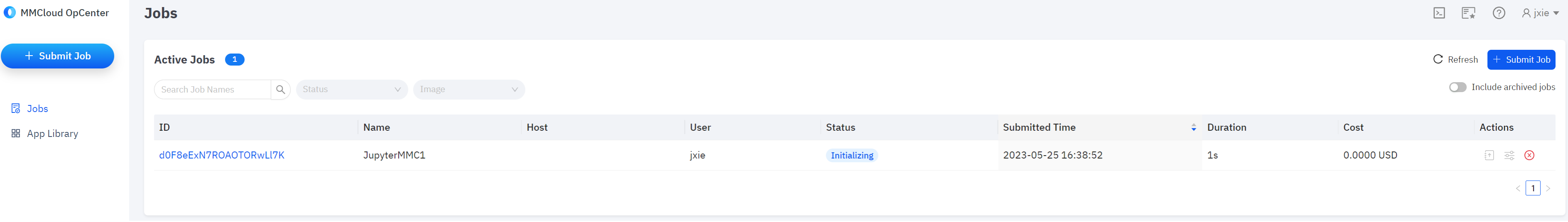Image resolution: width=1568 pixels, height=222 pixels.
Task: Go to Jobs in the sidebar
Action: coord(37,108)
